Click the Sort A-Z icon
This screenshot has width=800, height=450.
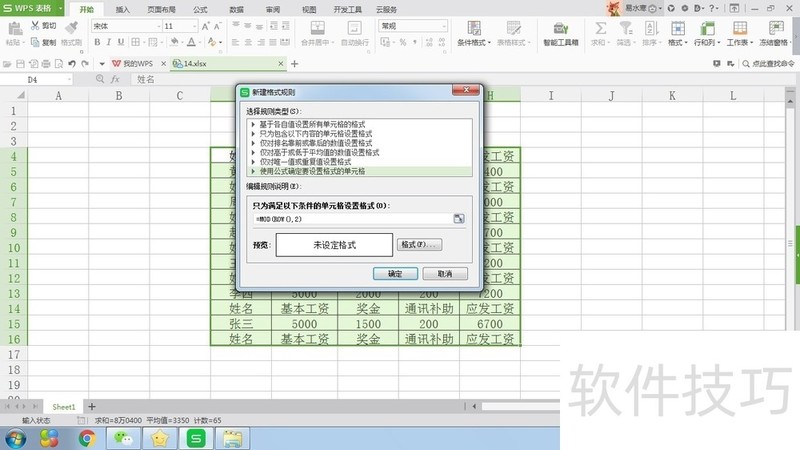(651, 28)
